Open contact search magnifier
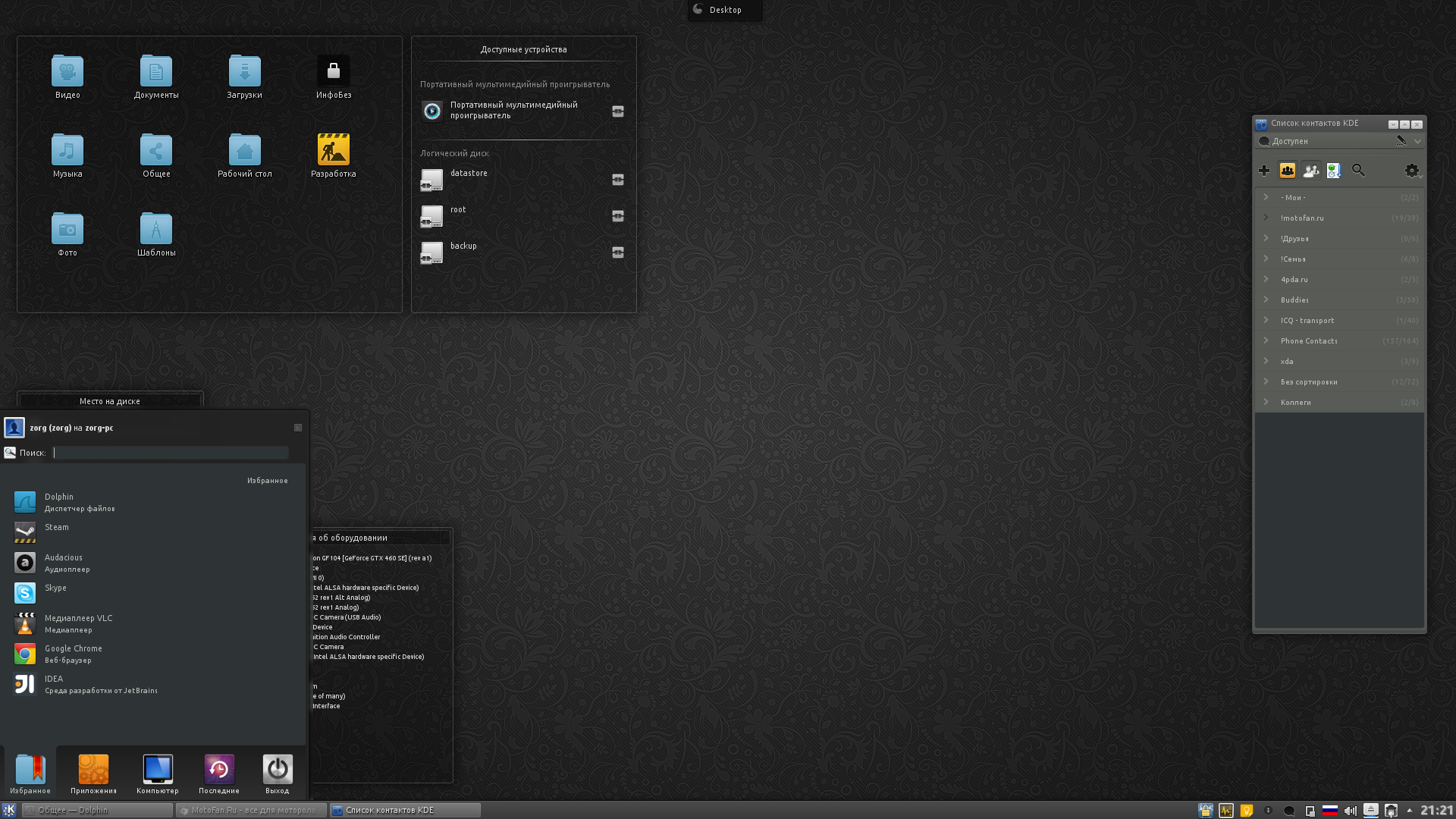This screenshot has height=819, width=1456. (1358, 171)
